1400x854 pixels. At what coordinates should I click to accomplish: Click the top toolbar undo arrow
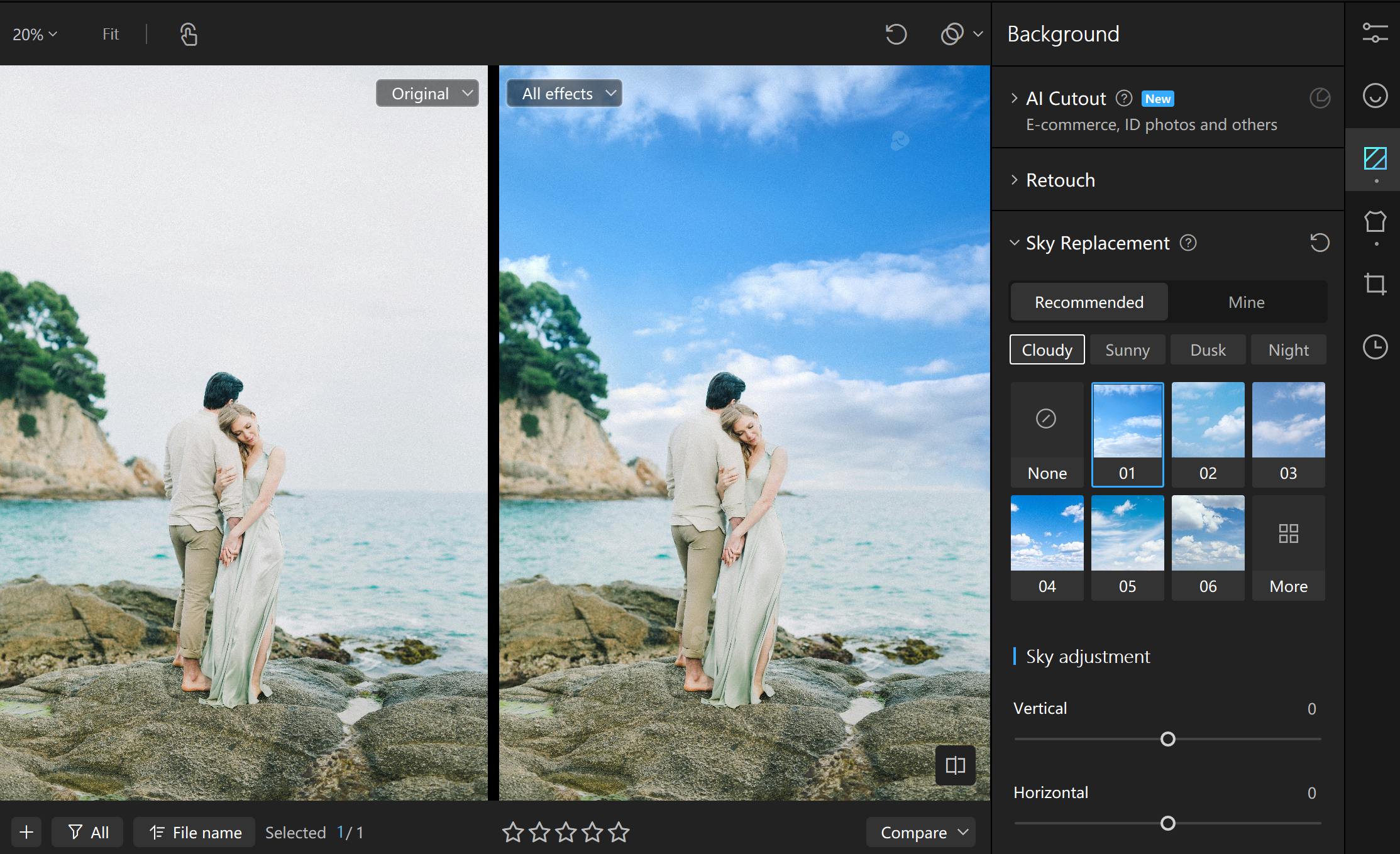[x=896, y=34]
